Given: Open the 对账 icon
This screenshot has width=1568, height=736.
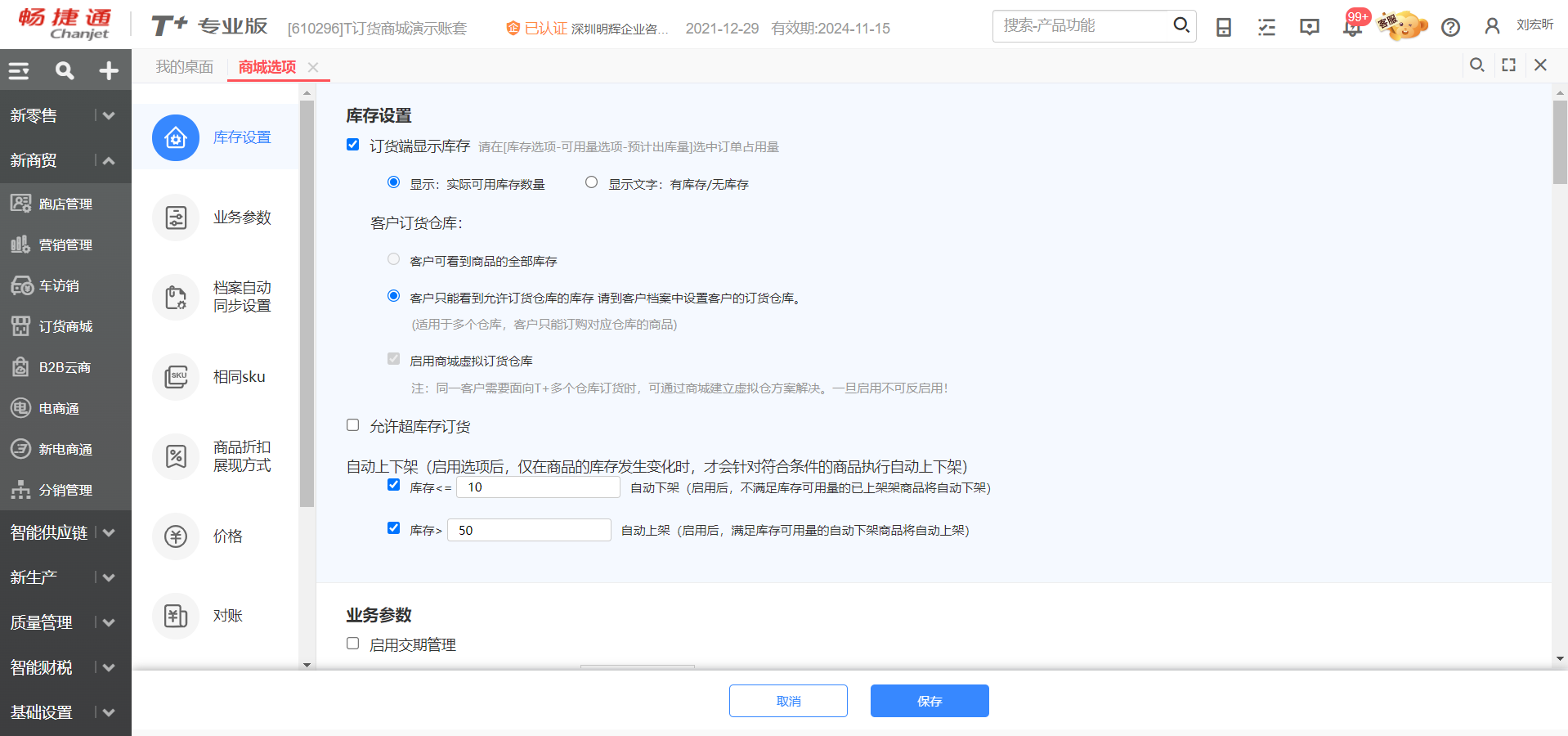Looking at the screenshot, I should point(176,616).
